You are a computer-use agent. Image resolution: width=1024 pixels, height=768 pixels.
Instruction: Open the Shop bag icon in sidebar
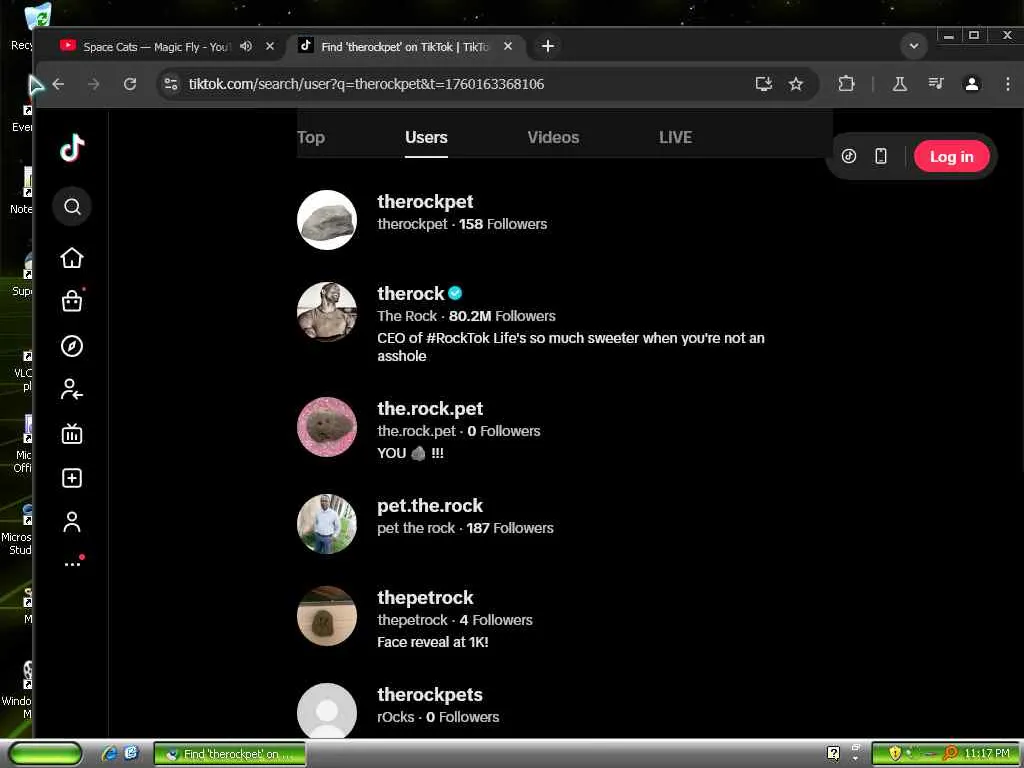click(x=72, y=301)
